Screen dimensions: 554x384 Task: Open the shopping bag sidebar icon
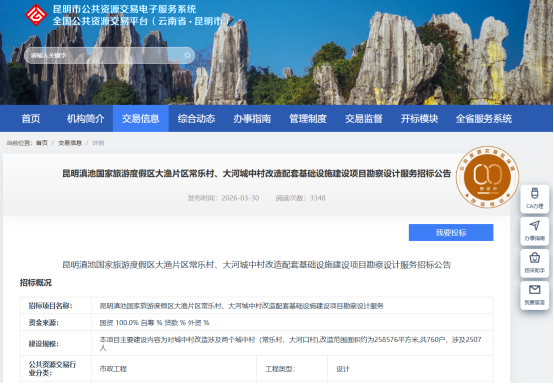[535, 263]
